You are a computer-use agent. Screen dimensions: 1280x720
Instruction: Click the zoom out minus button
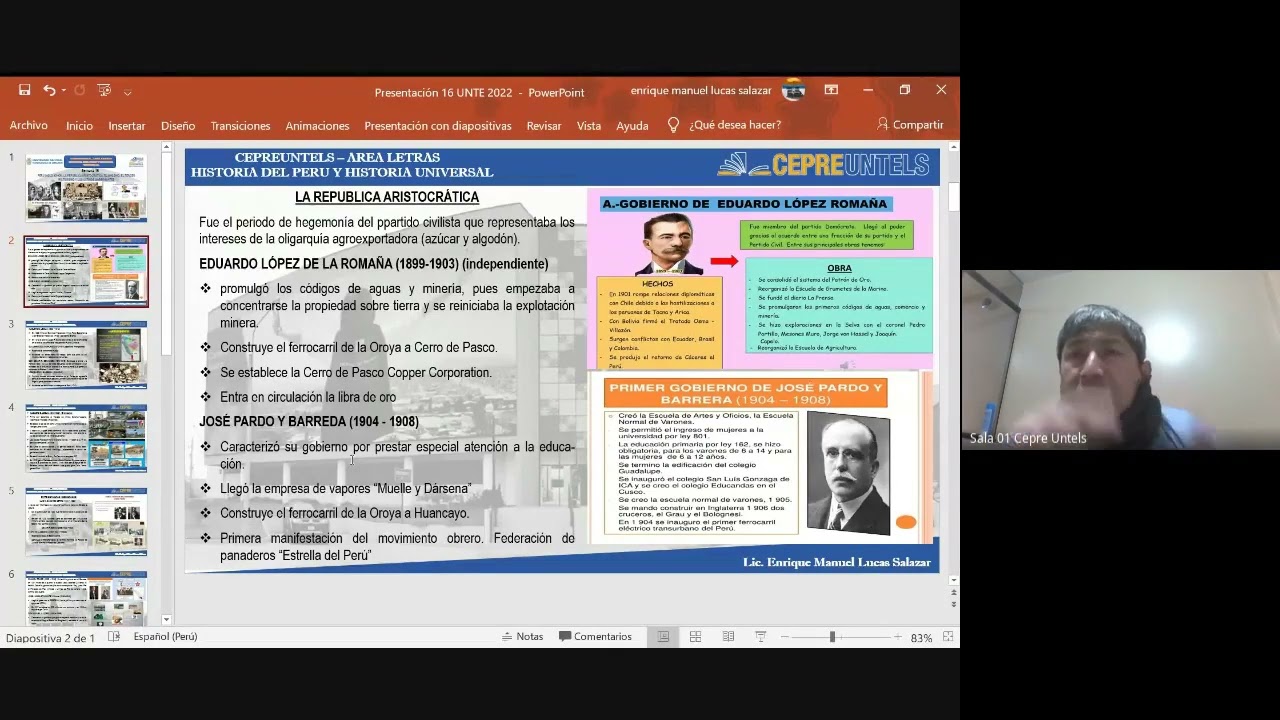785,637
